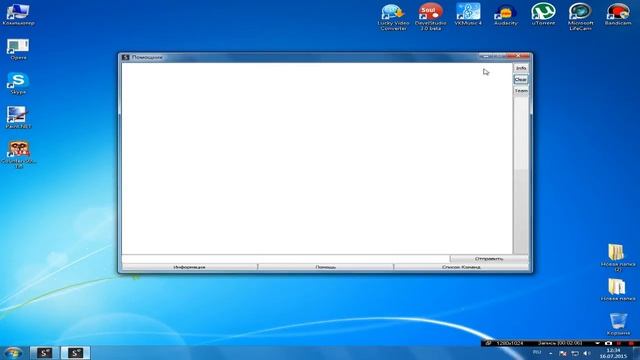This screenshot has width=640, height=360.
Task: Click the RU language indicator
Action: click(537, 352)
